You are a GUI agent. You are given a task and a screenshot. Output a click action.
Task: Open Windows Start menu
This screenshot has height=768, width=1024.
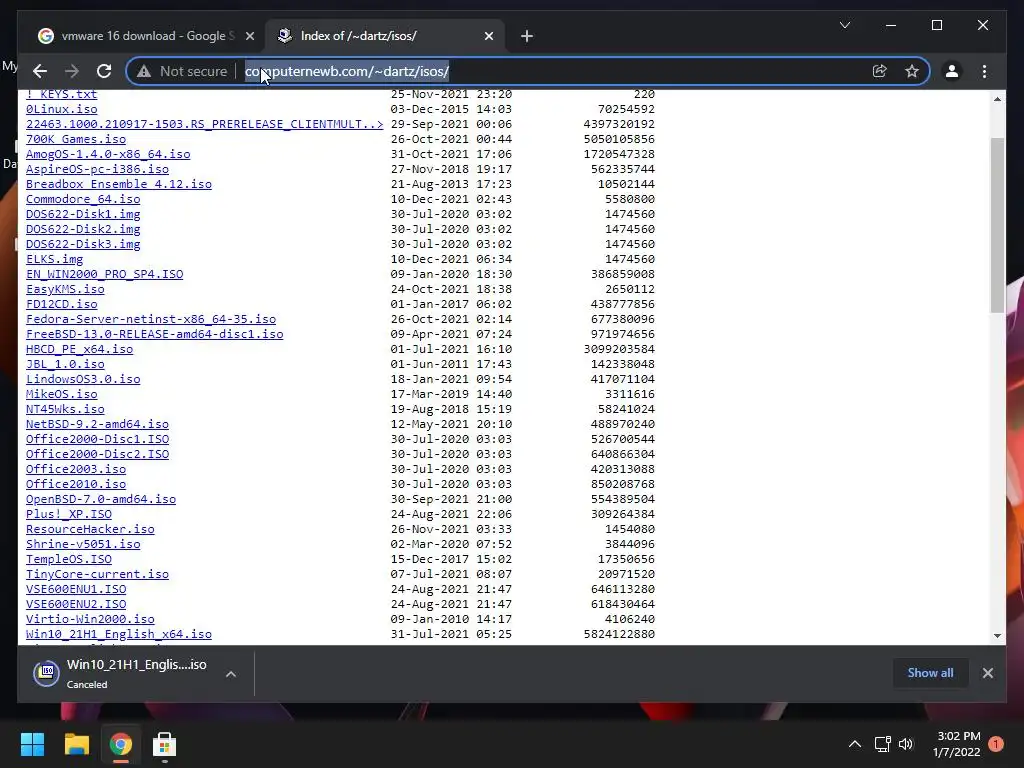(x=32, y=744)
